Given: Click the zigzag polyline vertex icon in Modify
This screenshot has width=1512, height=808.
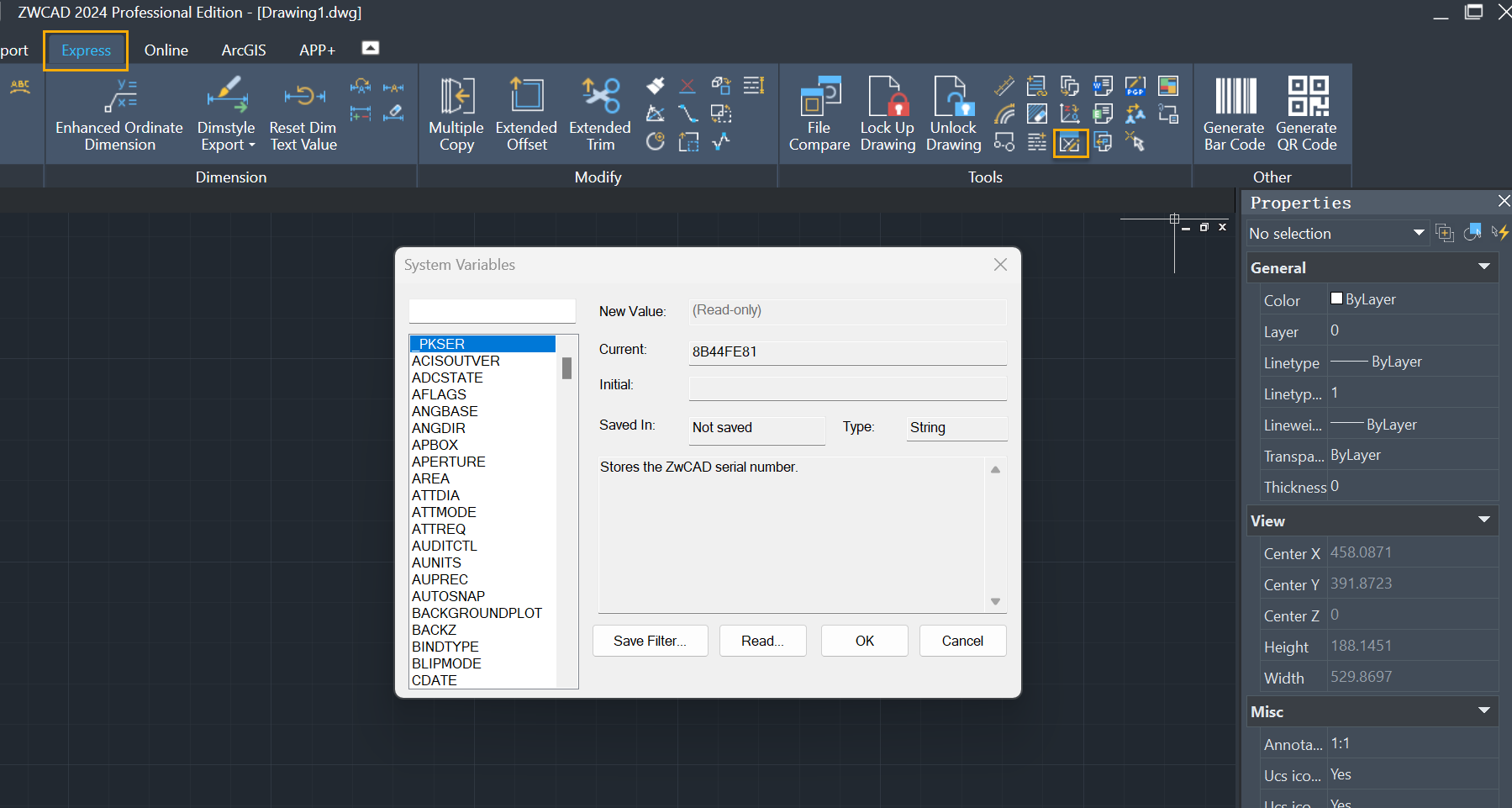Looking at the screenshot, I should [720, 141].
